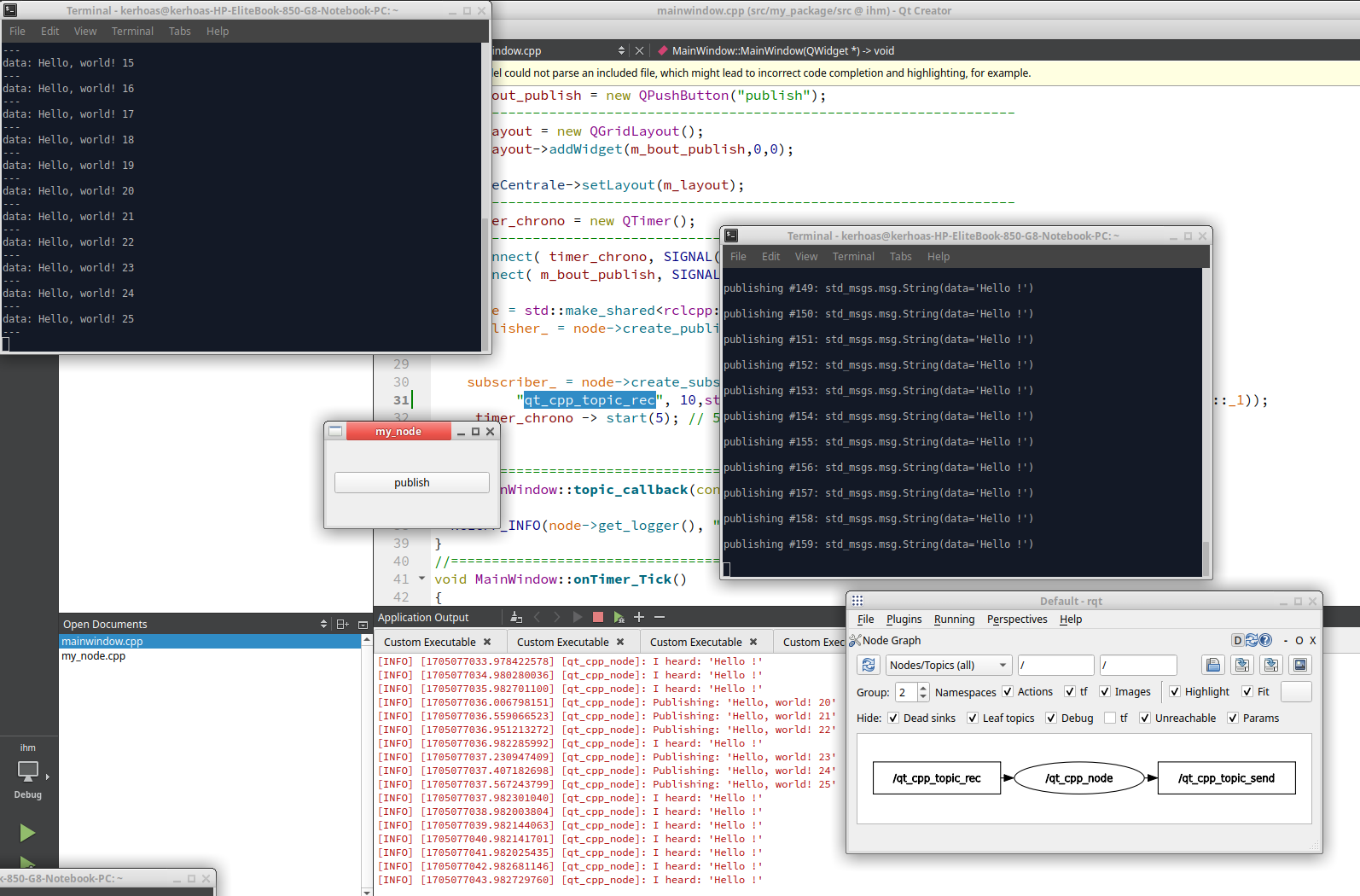Toggle the Actions checkbox in rqt
The height and width of the screenshot is (896, 1360).
pyautogui.click(x=1008, y=692)
